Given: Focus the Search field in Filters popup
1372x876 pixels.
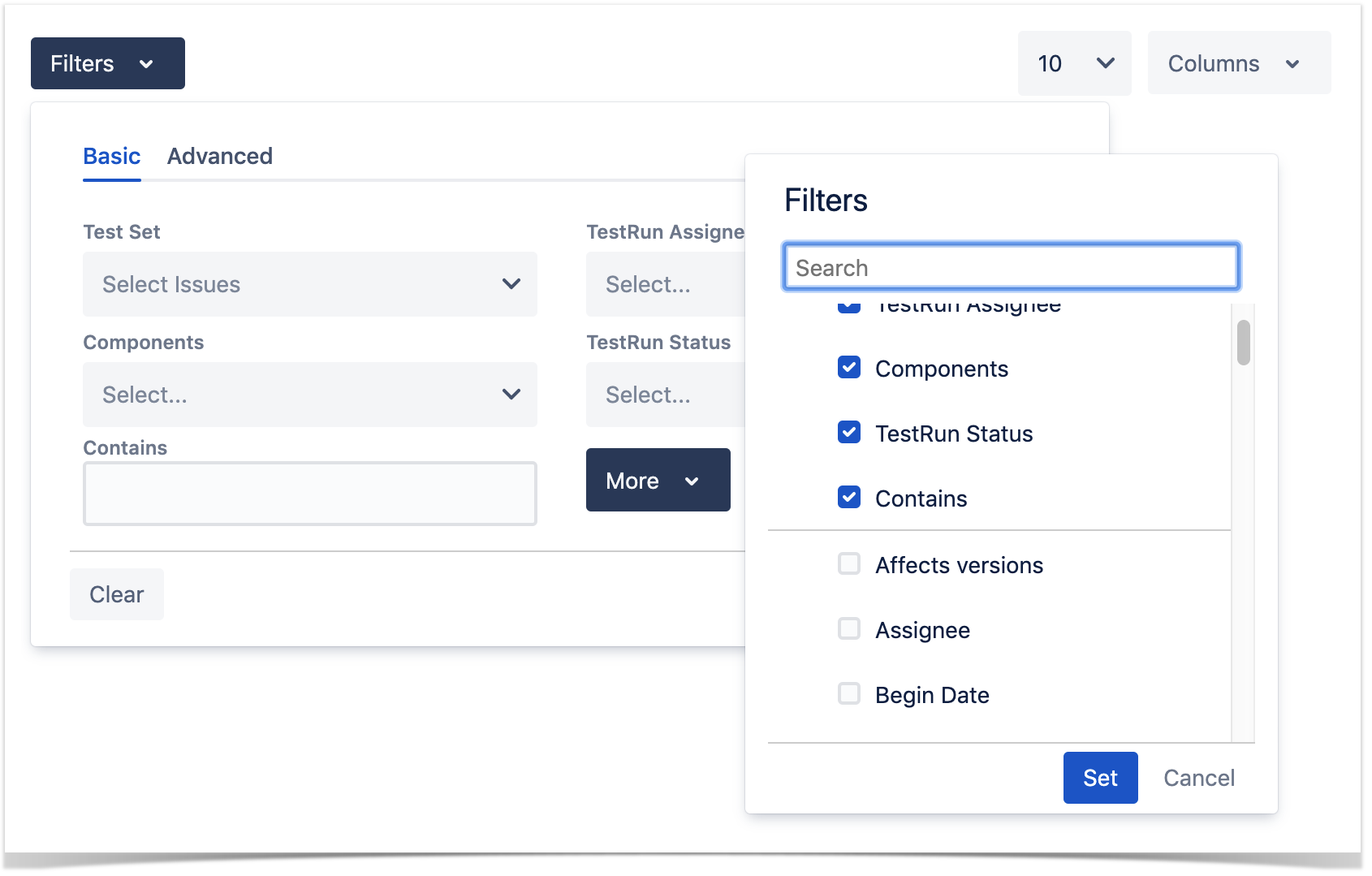Looking at the screenshot, I should click(1012, 267).
